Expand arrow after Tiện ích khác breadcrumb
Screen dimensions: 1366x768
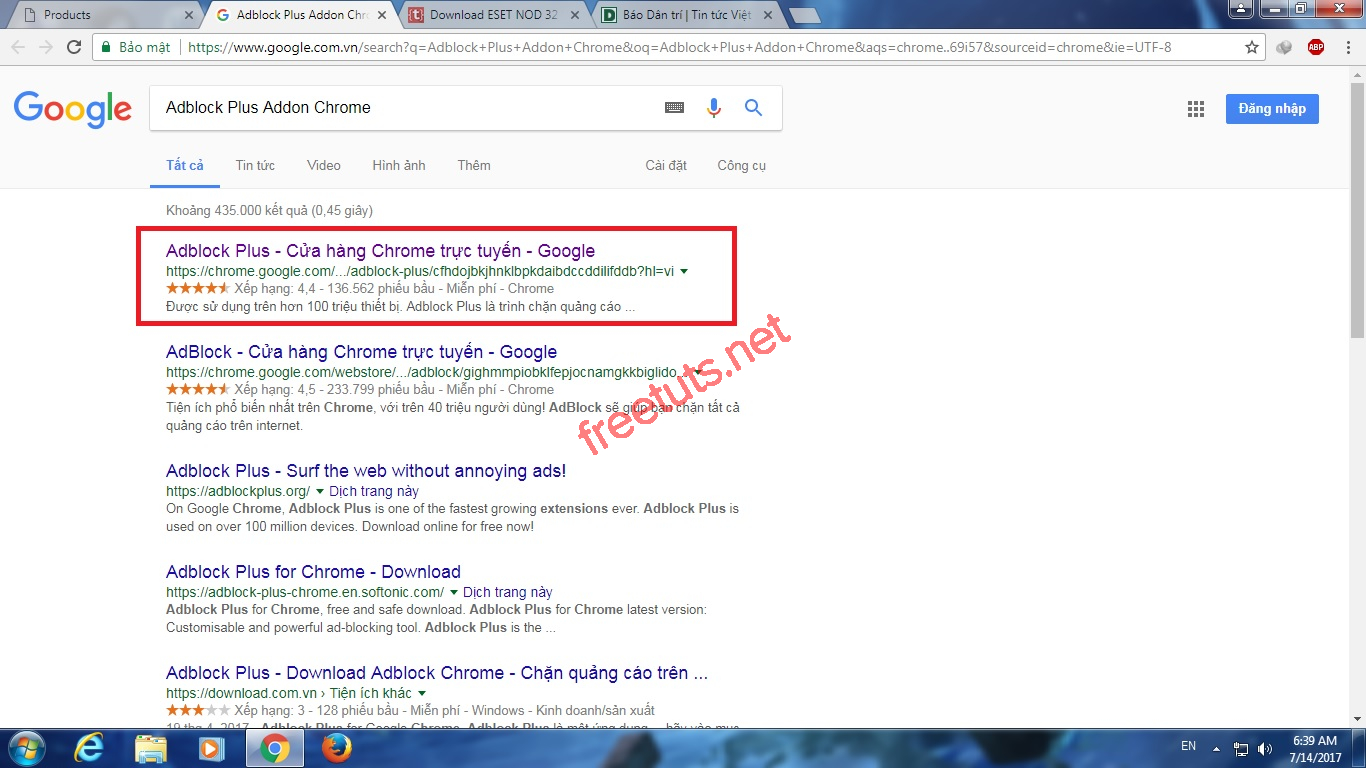pyautogui.click(x=422, y=693)
